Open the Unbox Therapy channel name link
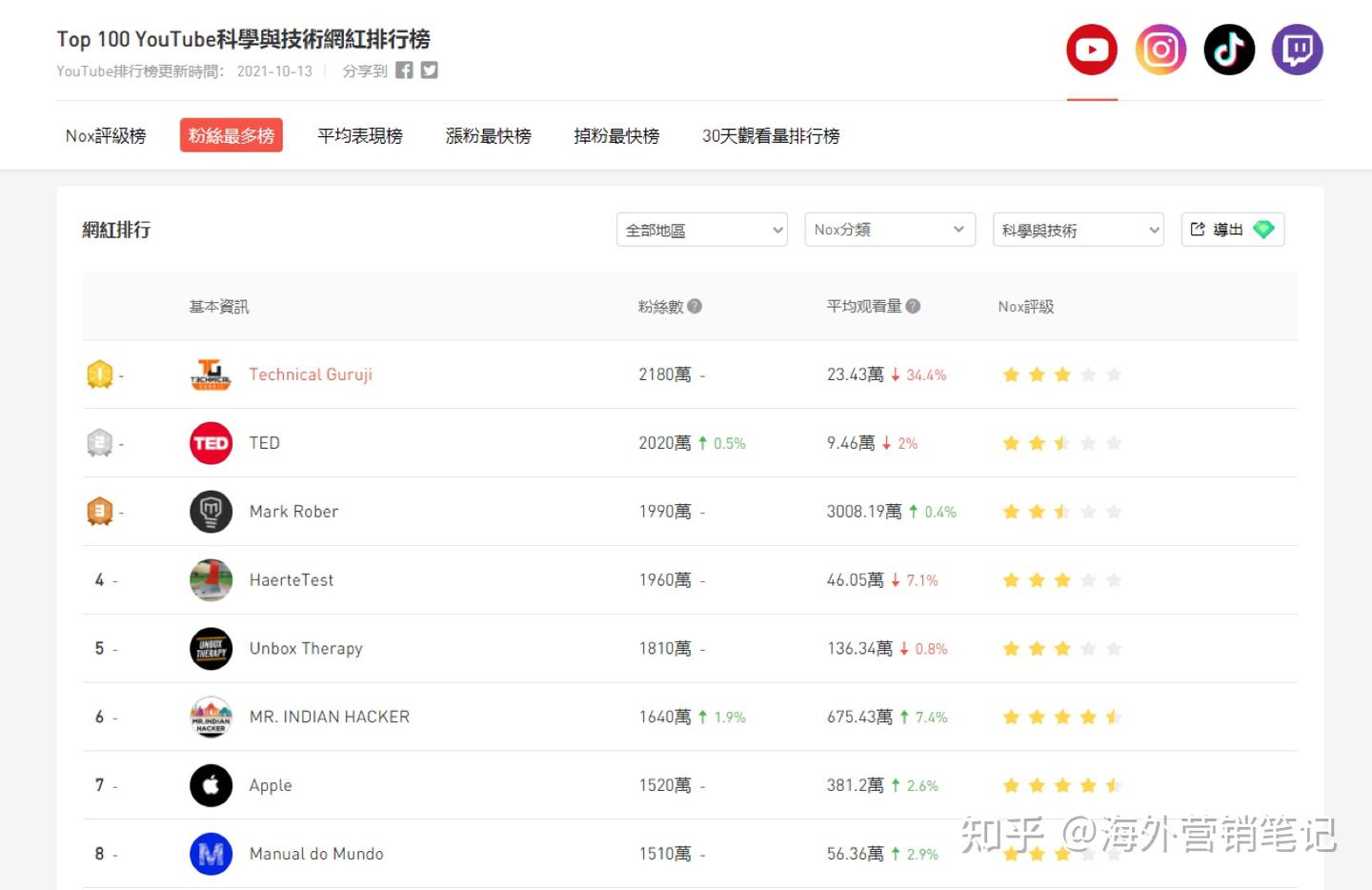The image size is (1372, 890). coord(306,649)
